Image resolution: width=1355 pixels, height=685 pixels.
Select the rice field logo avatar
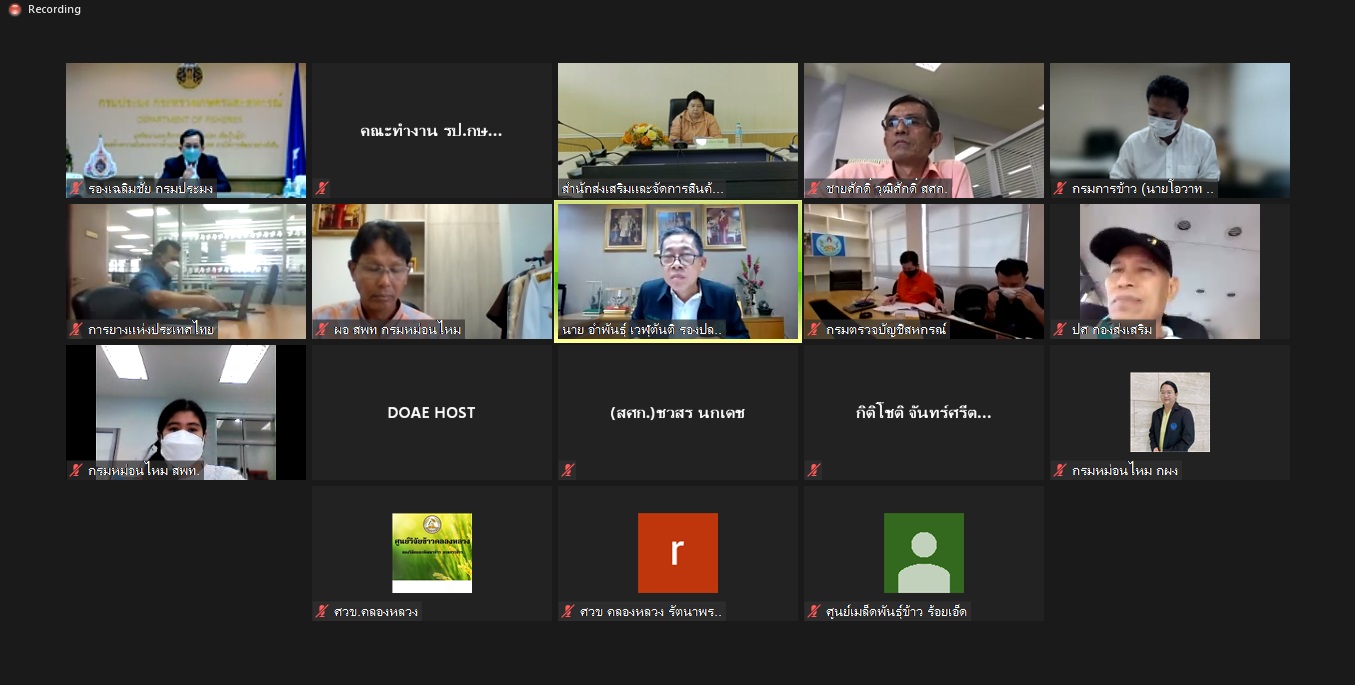click(432, 553)
